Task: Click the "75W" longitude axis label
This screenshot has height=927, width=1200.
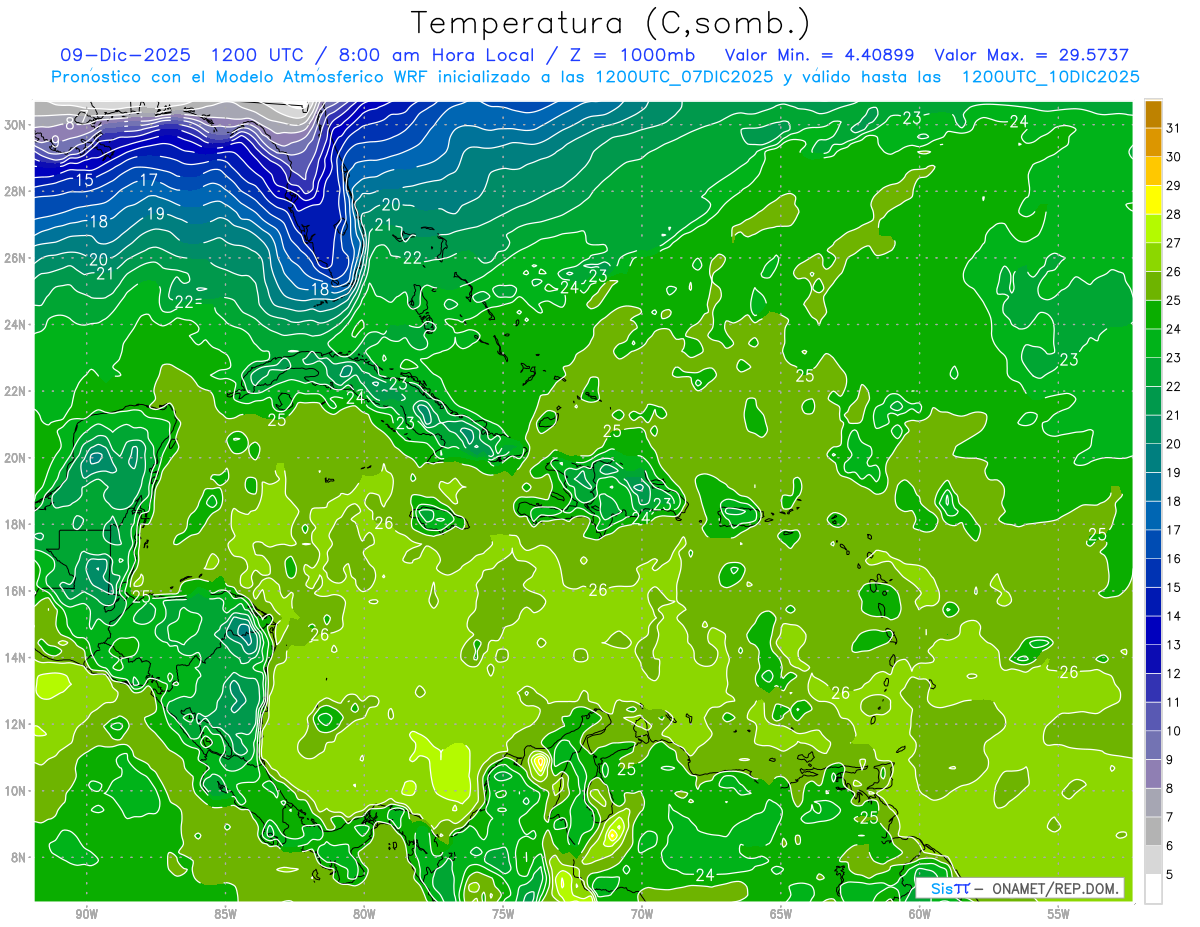Action: point(503,915)
